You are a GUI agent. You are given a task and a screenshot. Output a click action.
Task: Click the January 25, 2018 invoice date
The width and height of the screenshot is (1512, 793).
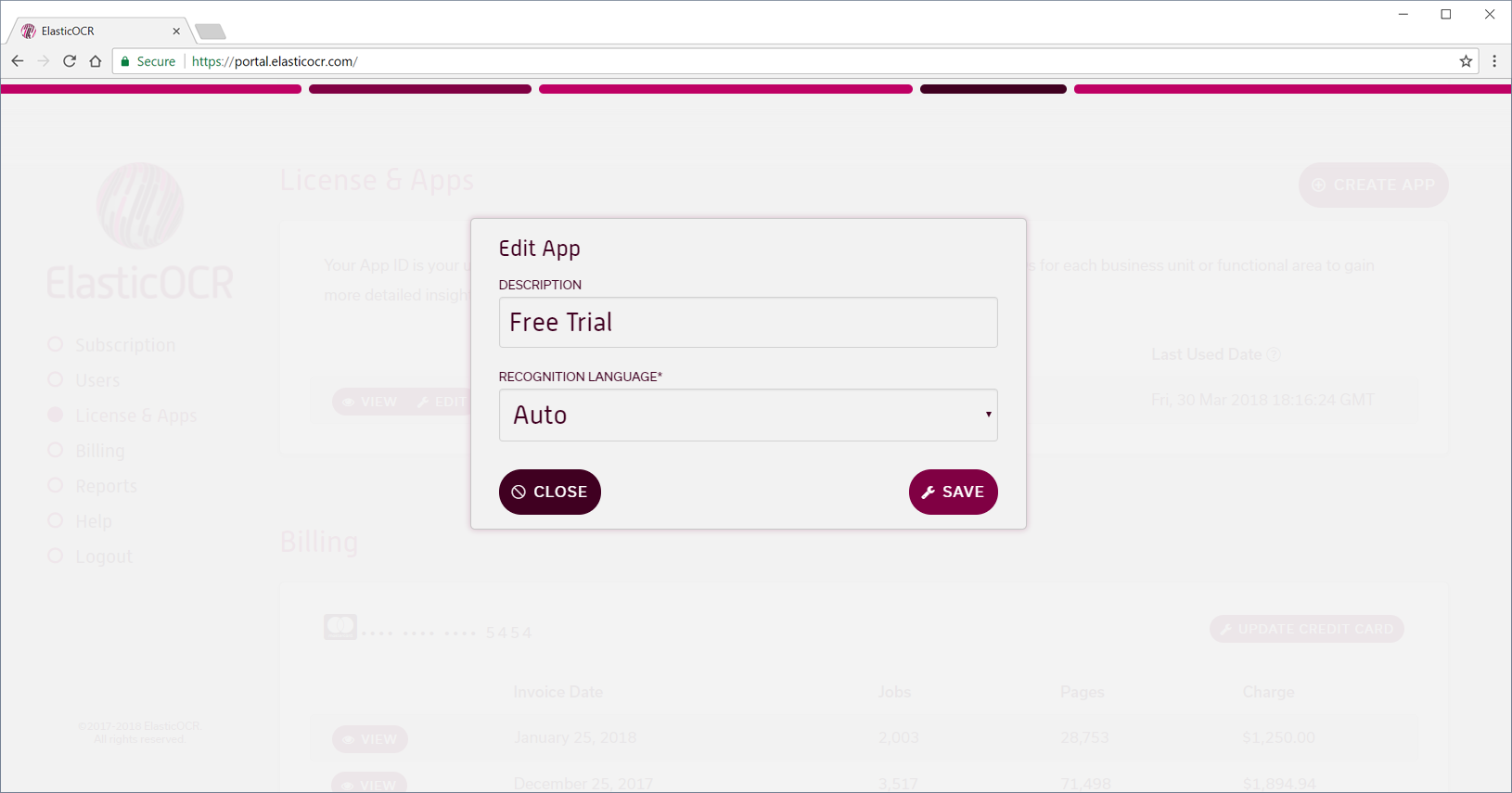pos(575,737)
